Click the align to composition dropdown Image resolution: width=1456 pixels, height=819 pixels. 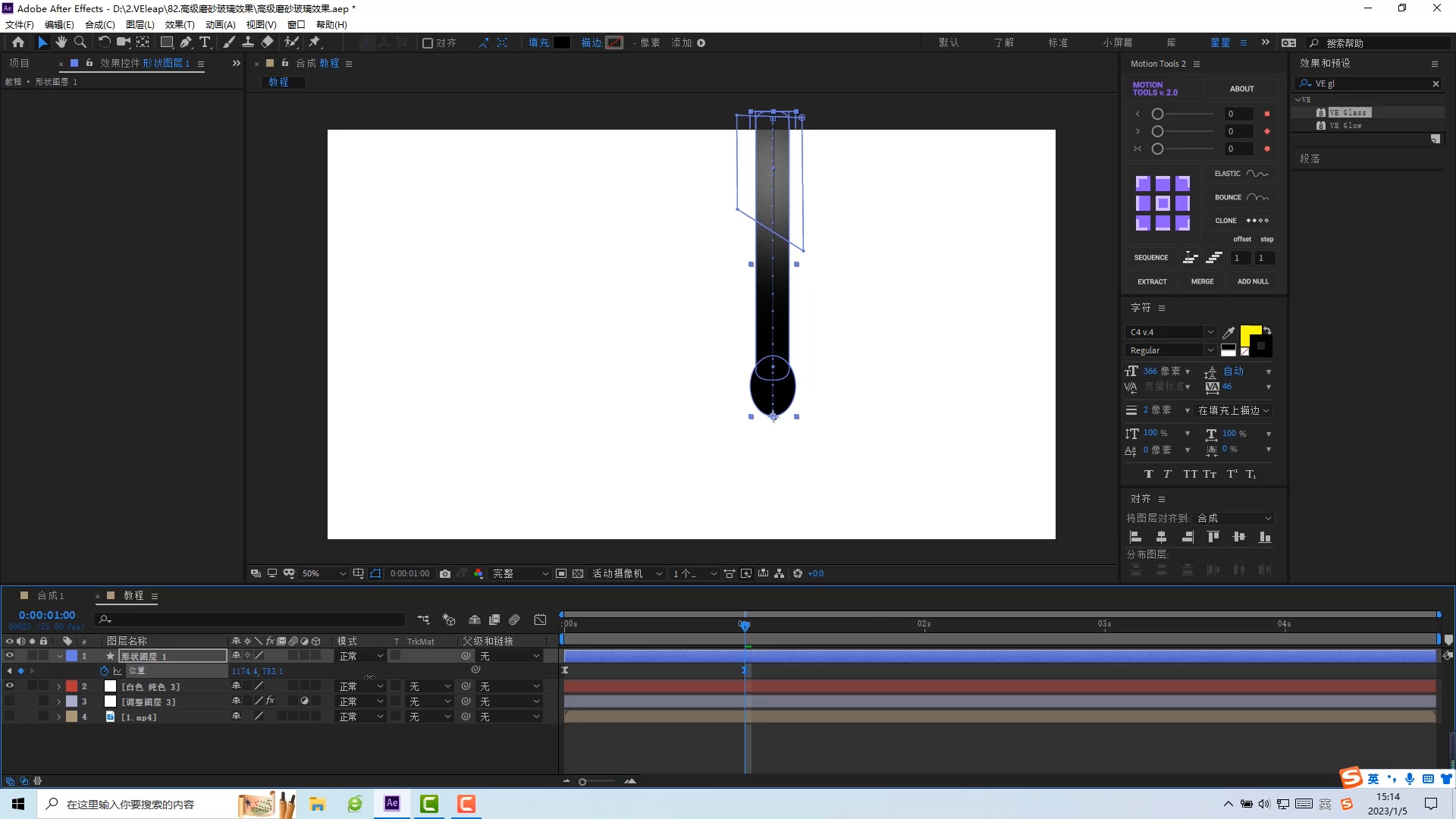pyautogui.click(x=1234, y=518)
